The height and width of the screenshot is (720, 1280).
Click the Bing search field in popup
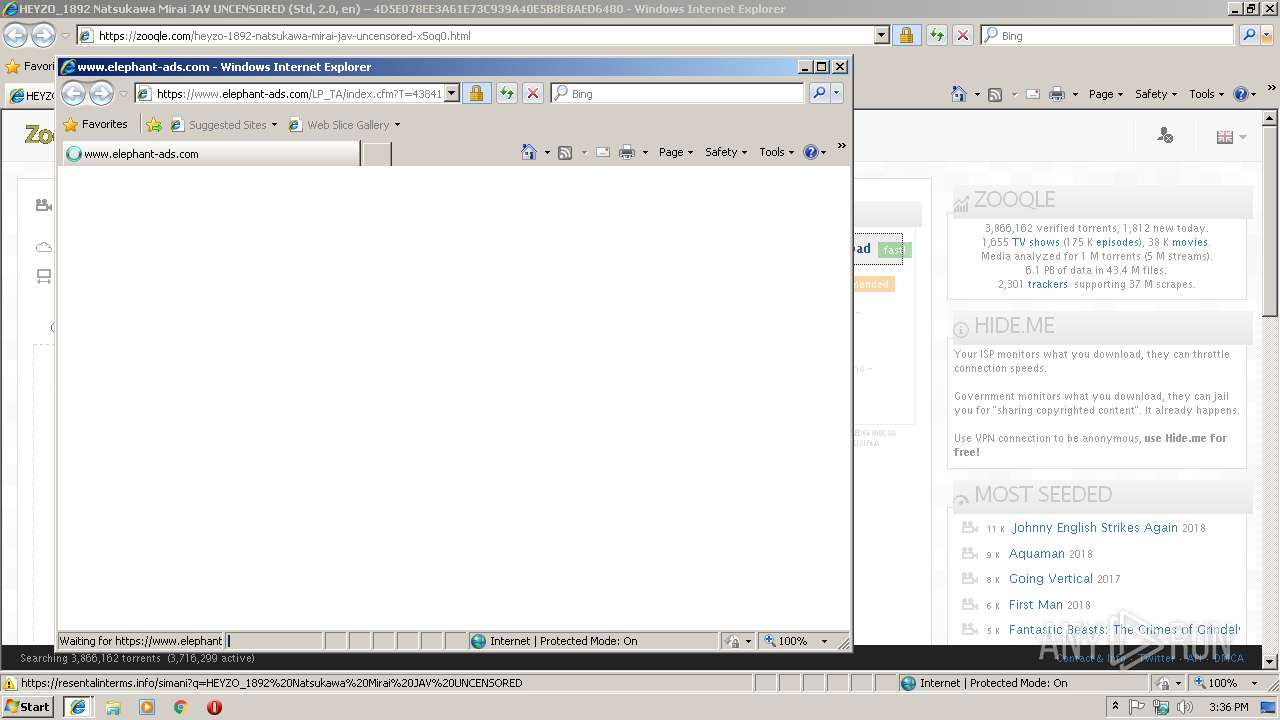677,93
